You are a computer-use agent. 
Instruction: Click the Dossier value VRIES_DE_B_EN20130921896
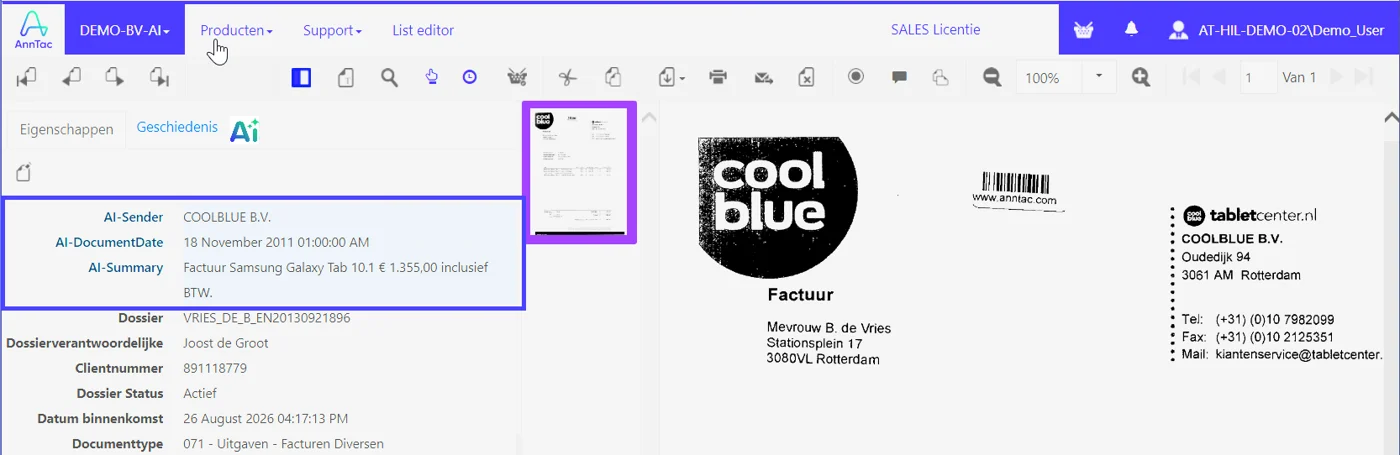pyautogui.click(x=267, y=318)
